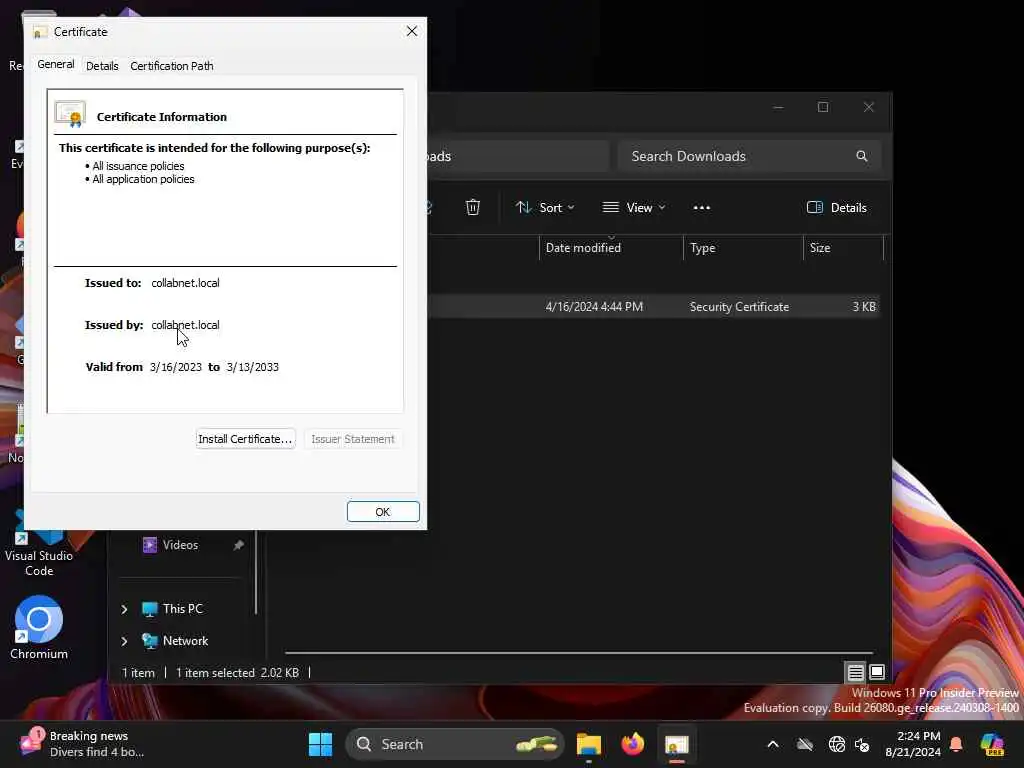Select the Security Certificate file row
Screen dimensions: 1024x768
click(654, 306)
